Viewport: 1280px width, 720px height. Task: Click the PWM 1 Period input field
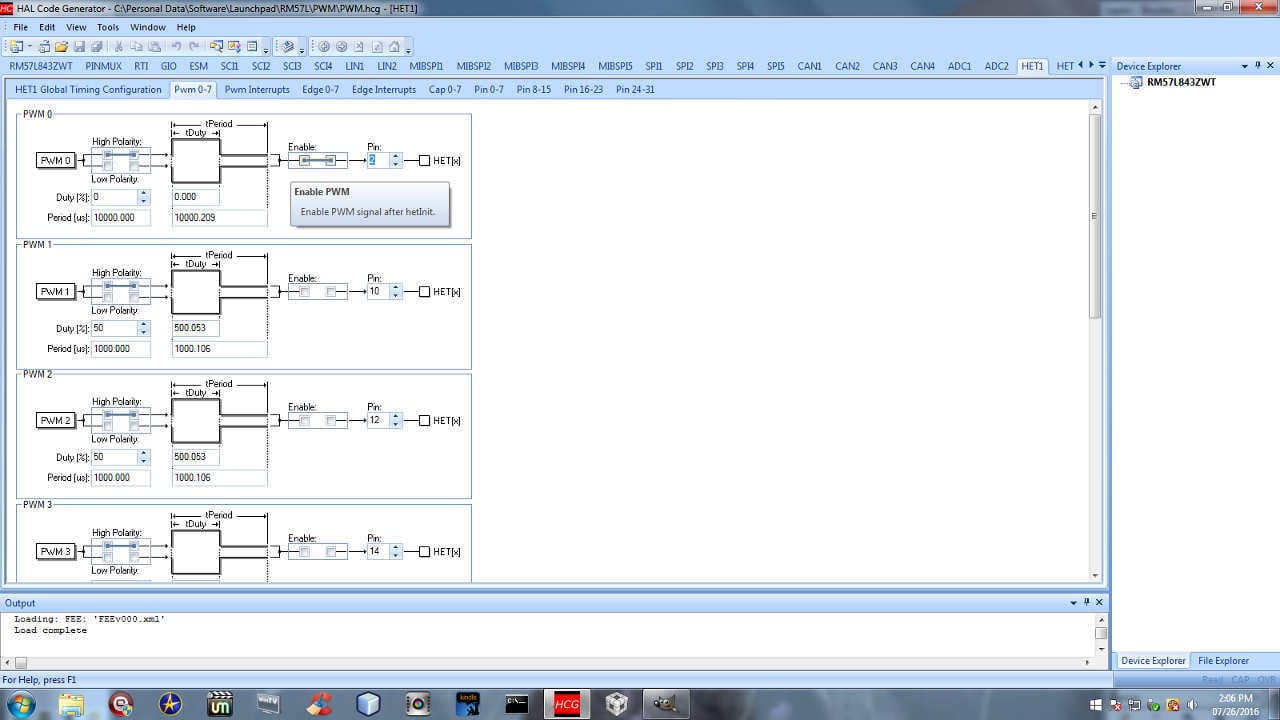(120, 349)
